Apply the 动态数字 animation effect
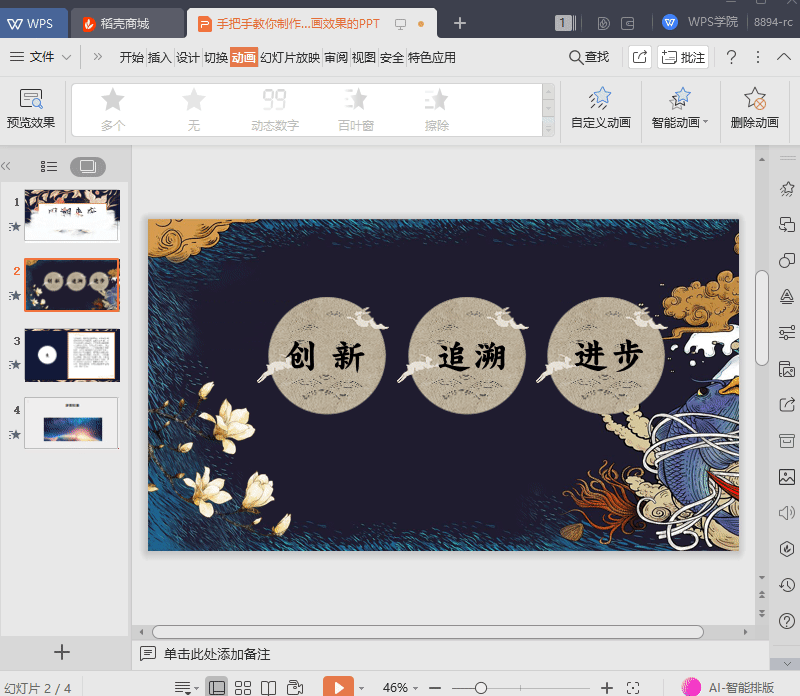Viewport: 800px width, 696px height. (274, 110)
